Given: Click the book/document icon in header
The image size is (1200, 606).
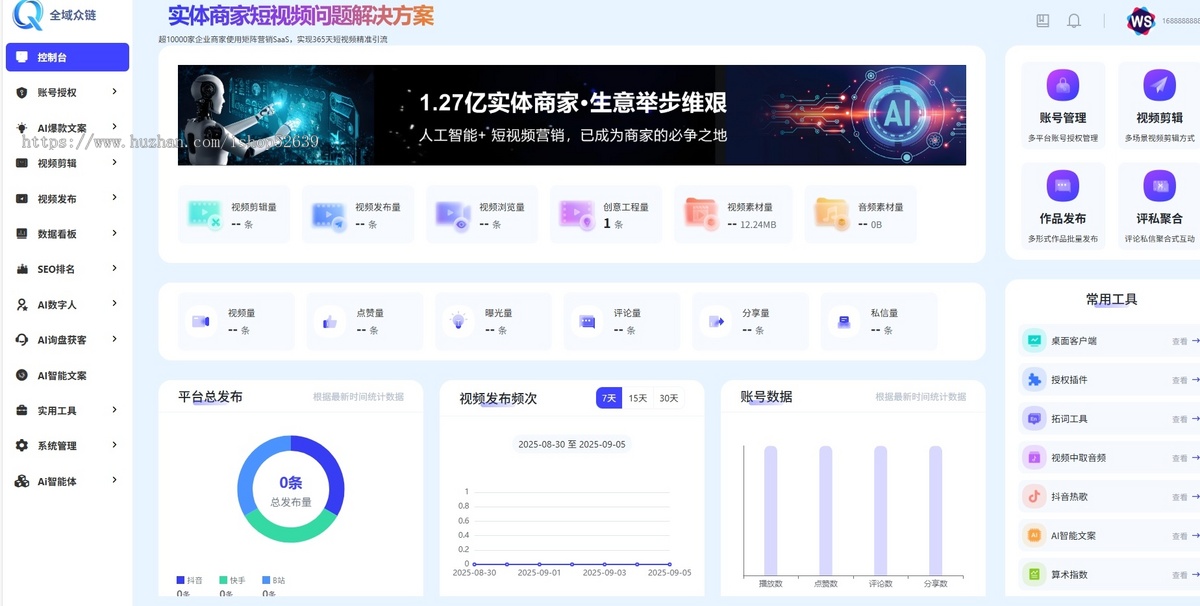Looking at the screenshot, I should click(1043, 21).
